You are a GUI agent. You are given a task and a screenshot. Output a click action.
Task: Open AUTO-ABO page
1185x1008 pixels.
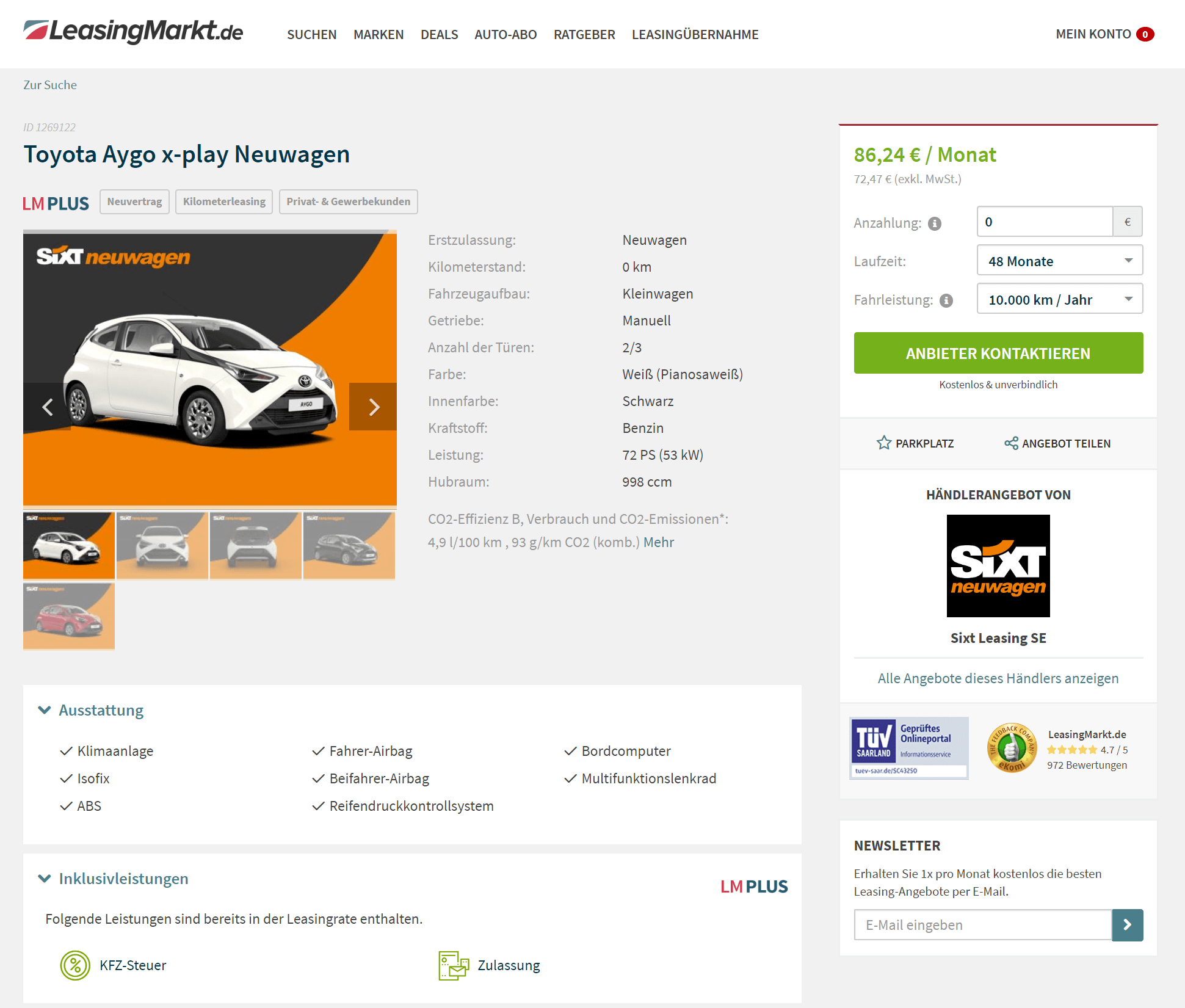[x=506, y=35]
